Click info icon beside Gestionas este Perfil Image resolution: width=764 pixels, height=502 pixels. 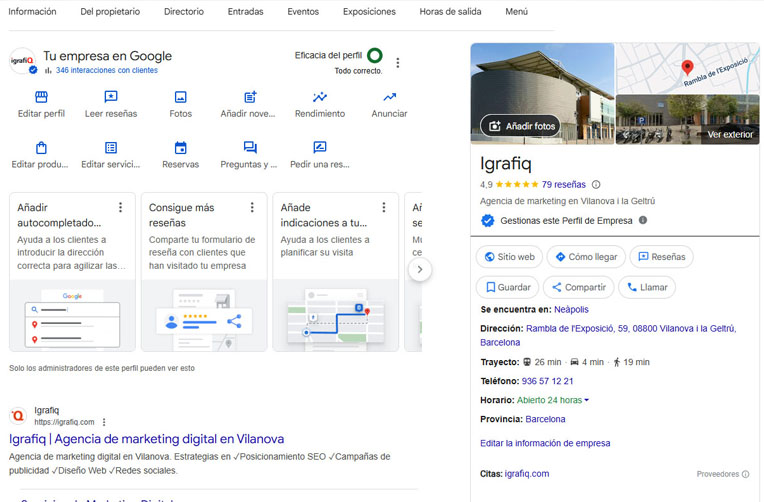pos(643,220)
